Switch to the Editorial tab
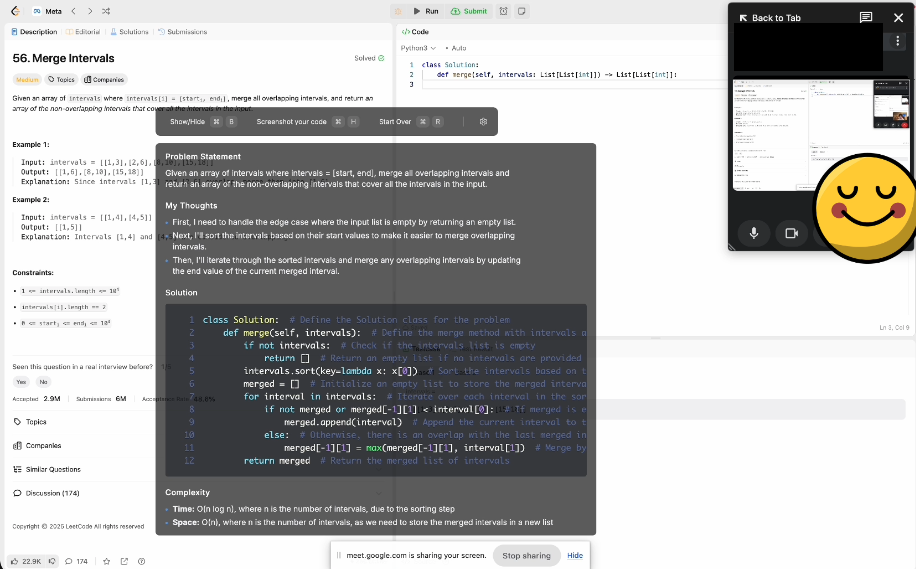 click(83, 32)
